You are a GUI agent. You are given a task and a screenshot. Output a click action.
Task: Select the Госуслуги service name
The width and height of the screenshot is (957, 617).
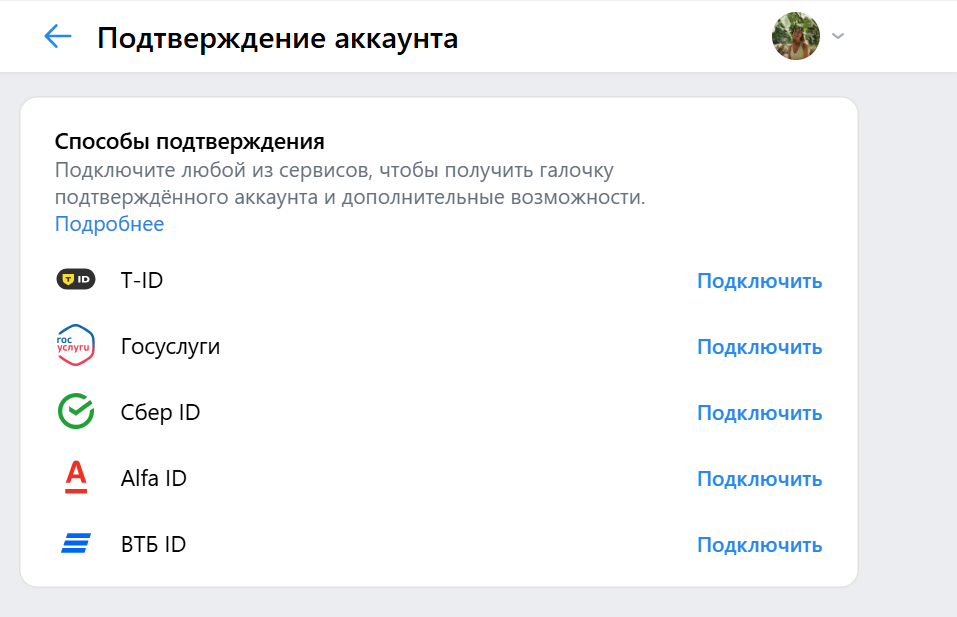[x=170, y=346]
